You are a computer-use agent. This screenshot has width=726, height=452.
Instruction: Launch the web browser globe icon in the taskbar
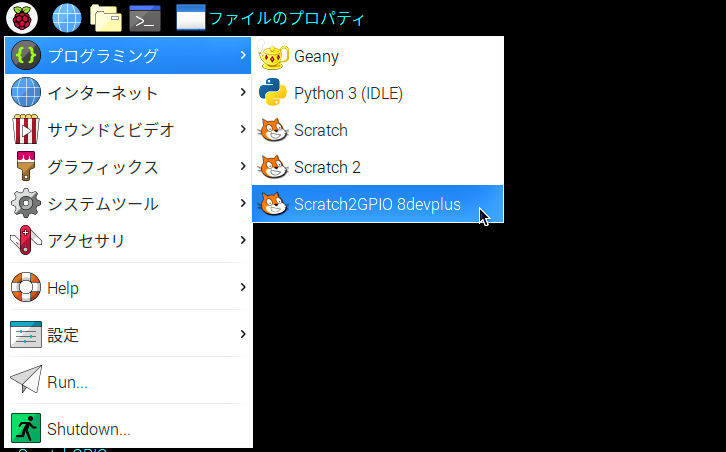coord(67,19)
